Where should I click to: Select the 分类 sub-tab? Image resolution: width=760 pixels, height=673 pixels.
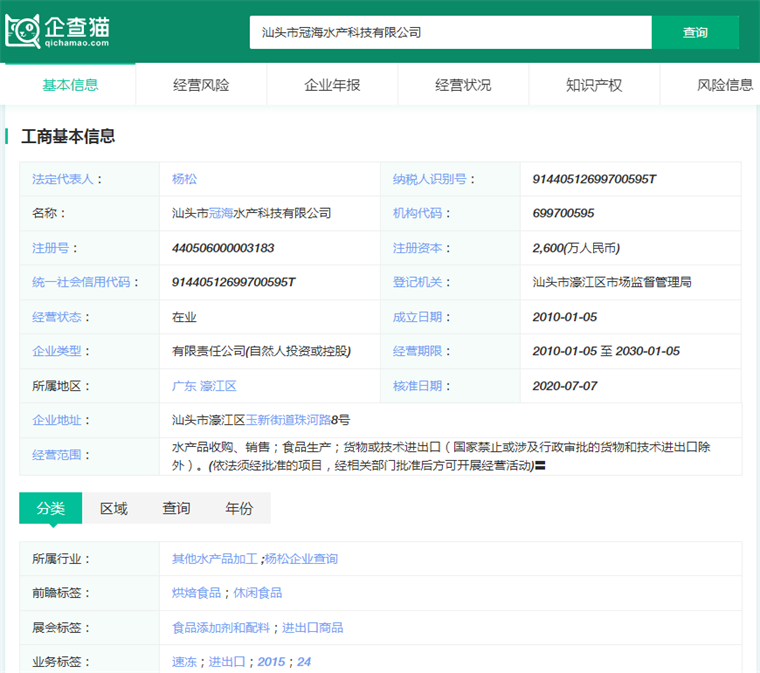click(50, 508)
